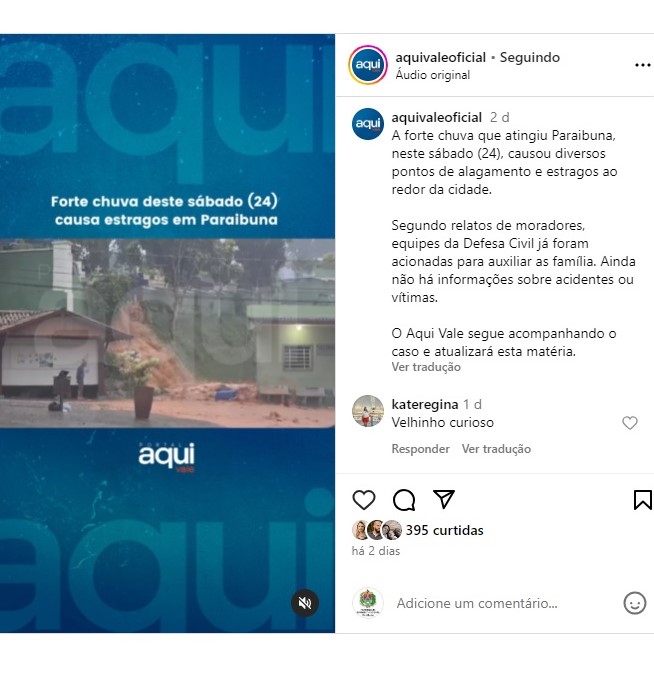This screenshot has height=675, width=654.
Task: View the 395 curtidas likes list
Action: 444,530
